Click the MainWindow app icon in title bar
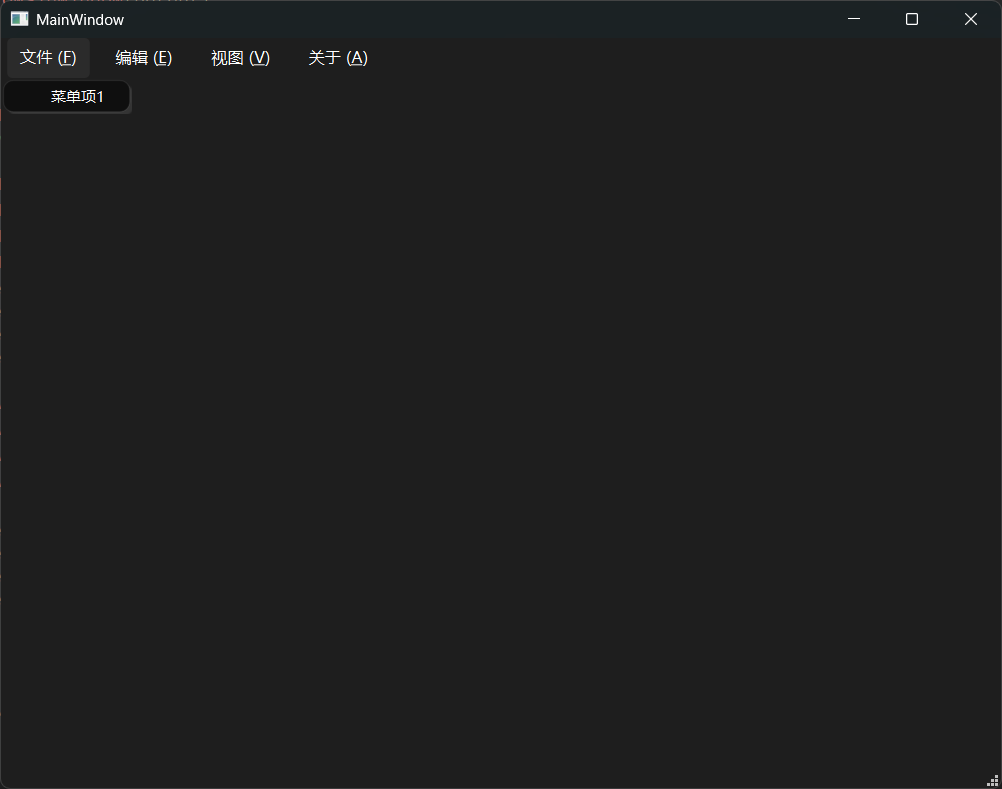Image resolution: width=1002 pixels, height=789 pixels. [20, 19]
